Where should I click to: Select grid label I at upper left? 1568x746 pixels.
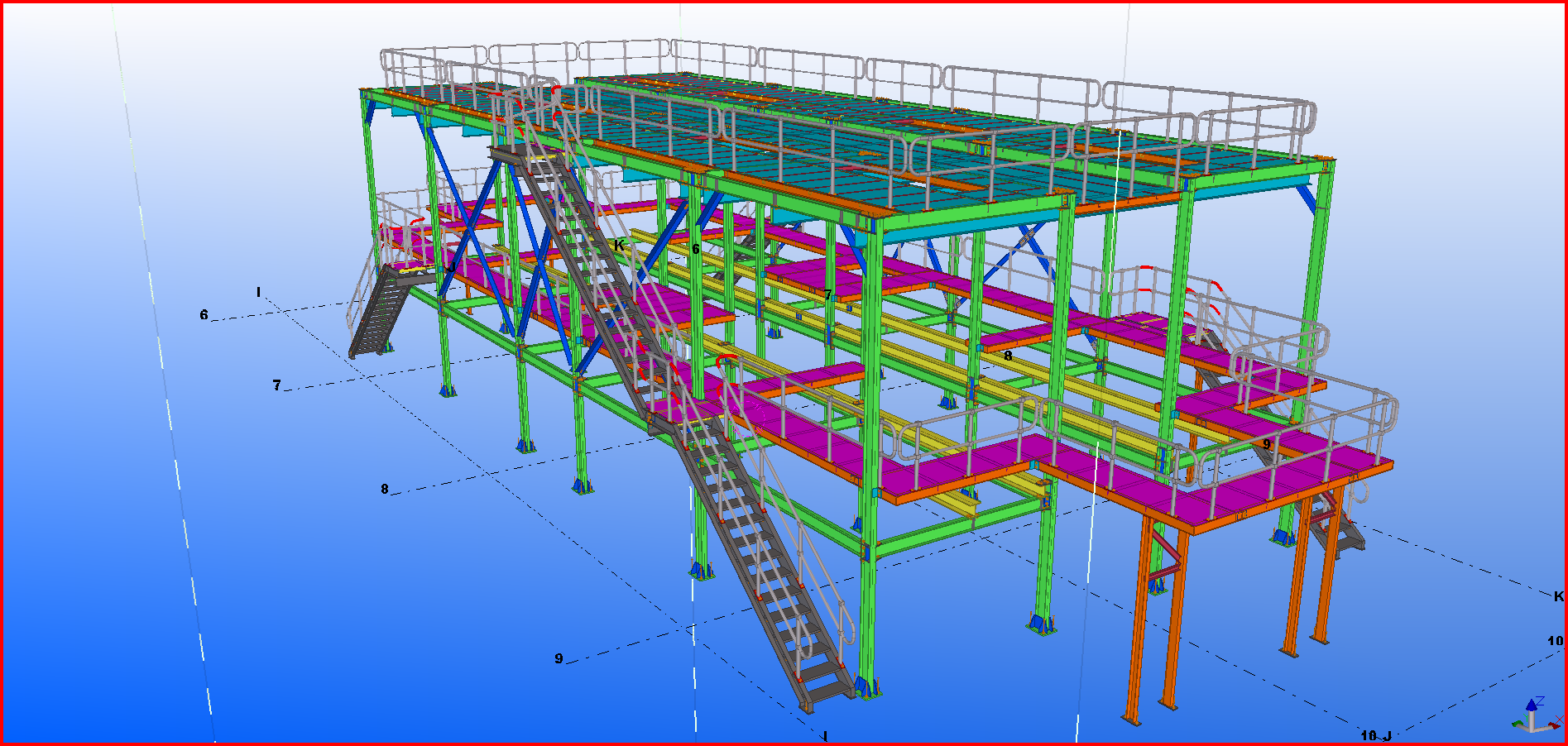pos(258,292)
